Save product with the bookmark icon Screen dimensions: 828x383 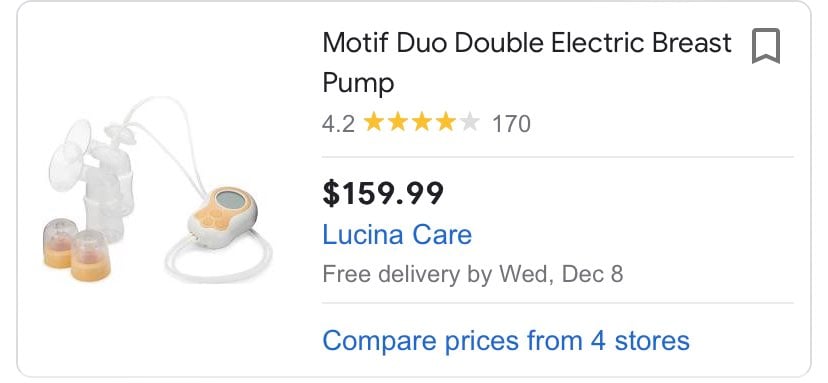coord(766,46)
